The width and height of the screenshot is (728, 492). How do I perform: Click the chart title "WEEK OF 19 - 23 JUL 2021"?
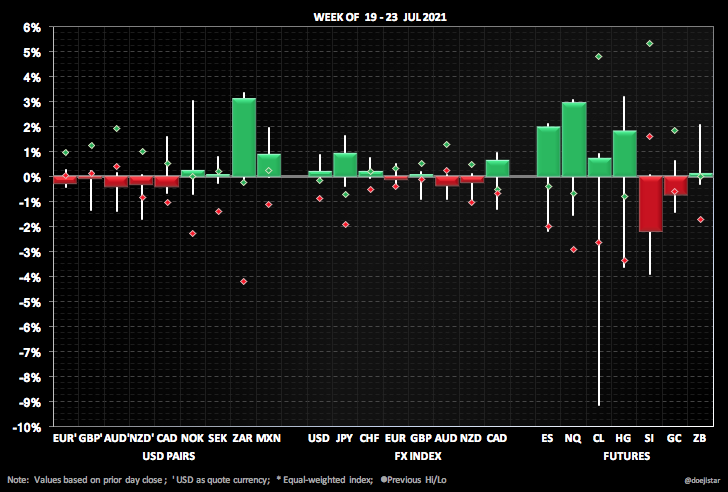[x=380, y=17]
